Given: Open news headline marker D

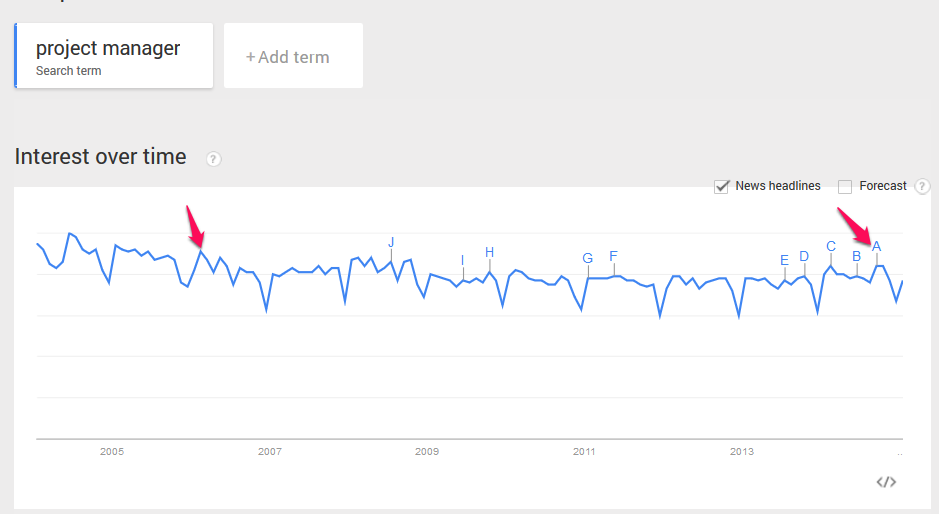Looking at the screenshot, I should coord(804,256).
